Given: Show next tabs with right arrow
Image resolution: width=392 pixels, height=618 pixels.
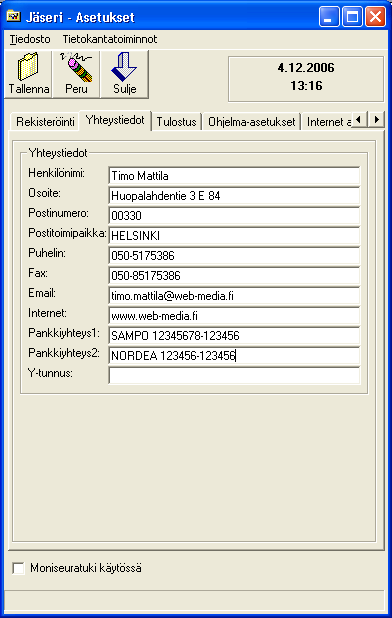Looking at the screenshot, I should click(377, 119).
